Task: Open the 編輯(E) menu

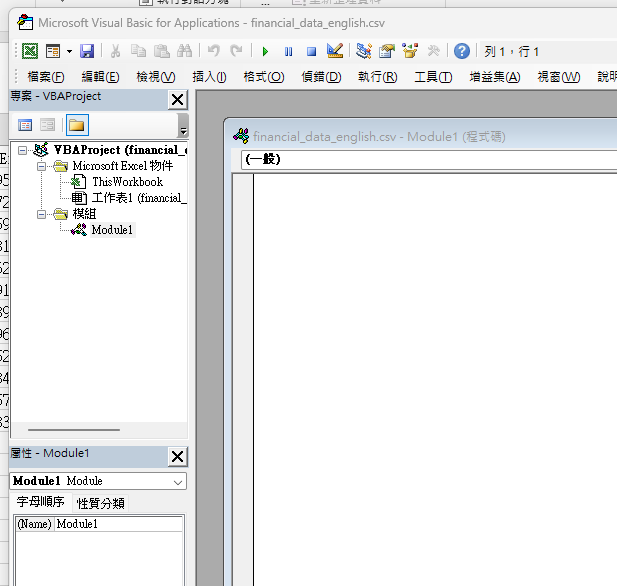Action: click(x=100, y=77)
